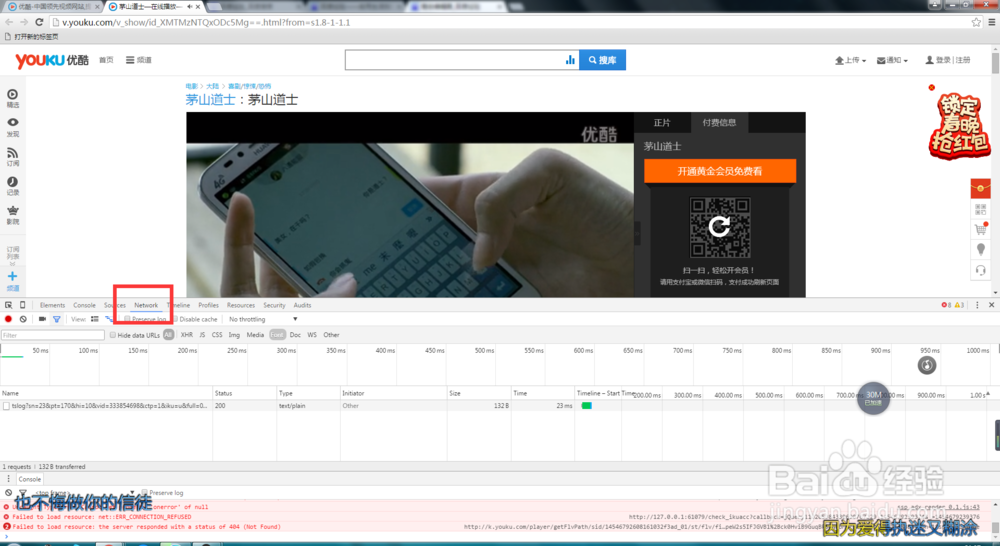
Task: Expand the 订阅列表 subscription list in sidebar
Action: click(13, 255)
